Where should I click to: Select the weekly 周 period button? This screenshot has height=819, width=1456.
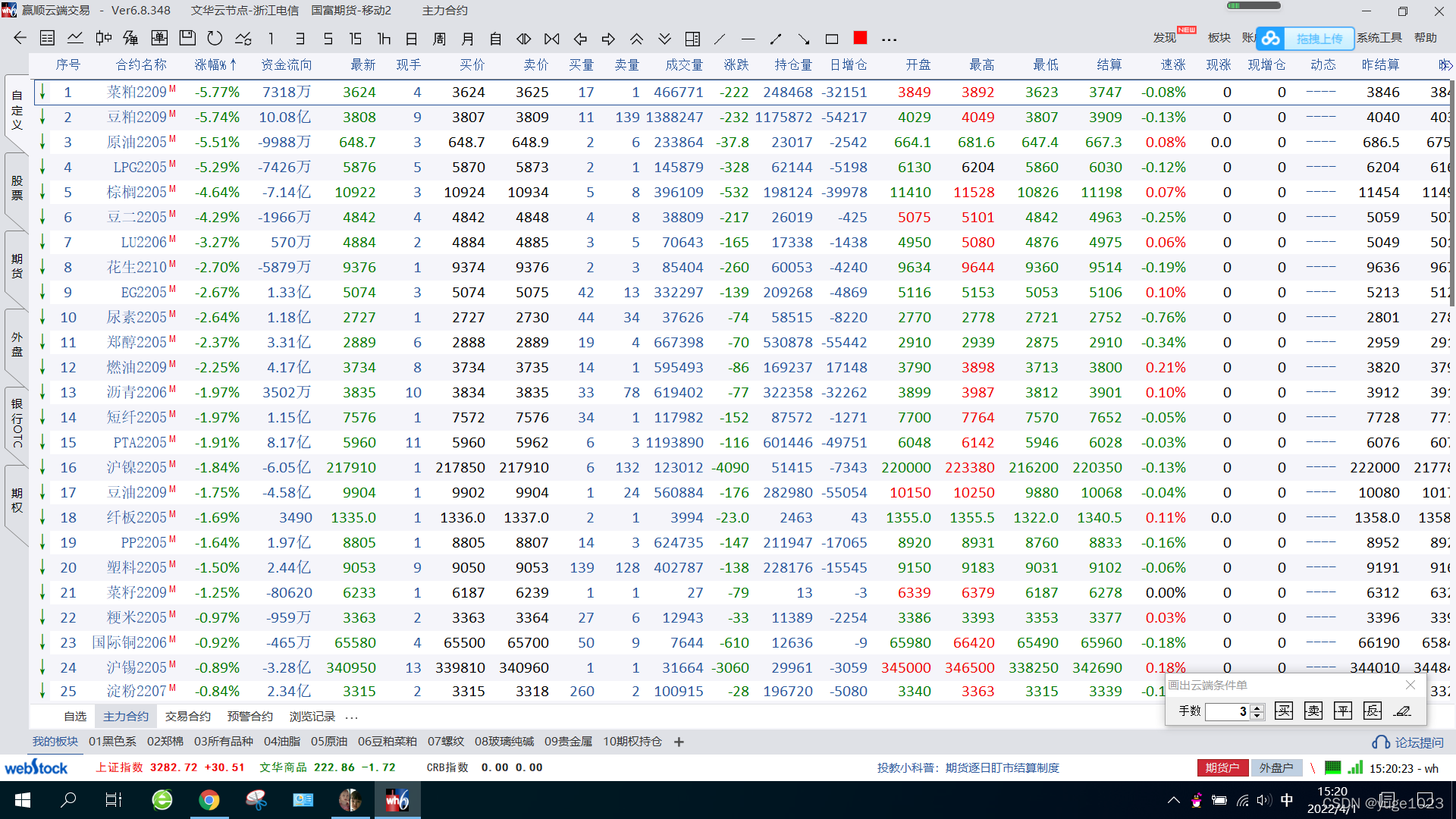tap(439, 38)
